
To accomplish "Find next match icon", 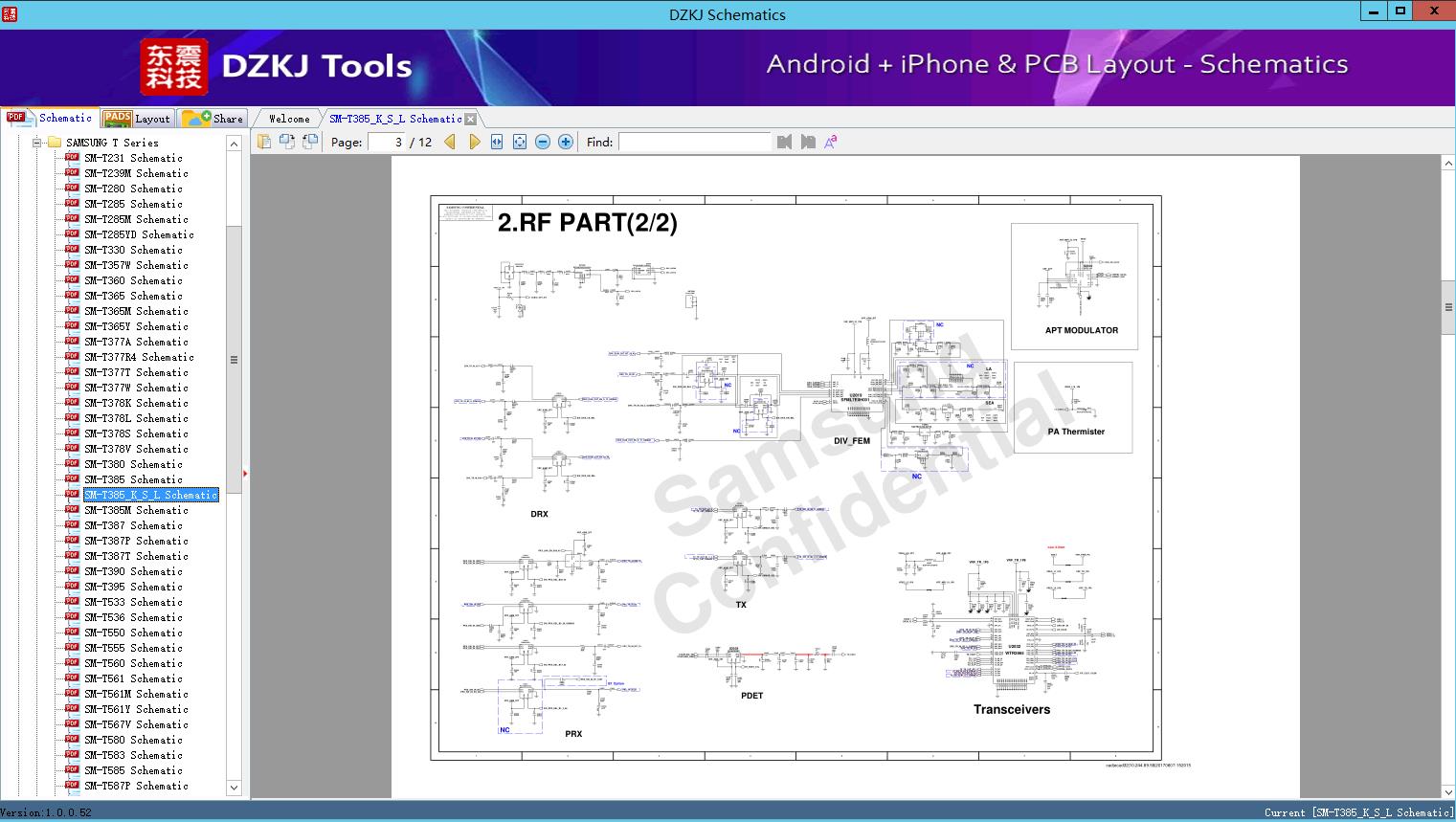I will coord(808,142).
